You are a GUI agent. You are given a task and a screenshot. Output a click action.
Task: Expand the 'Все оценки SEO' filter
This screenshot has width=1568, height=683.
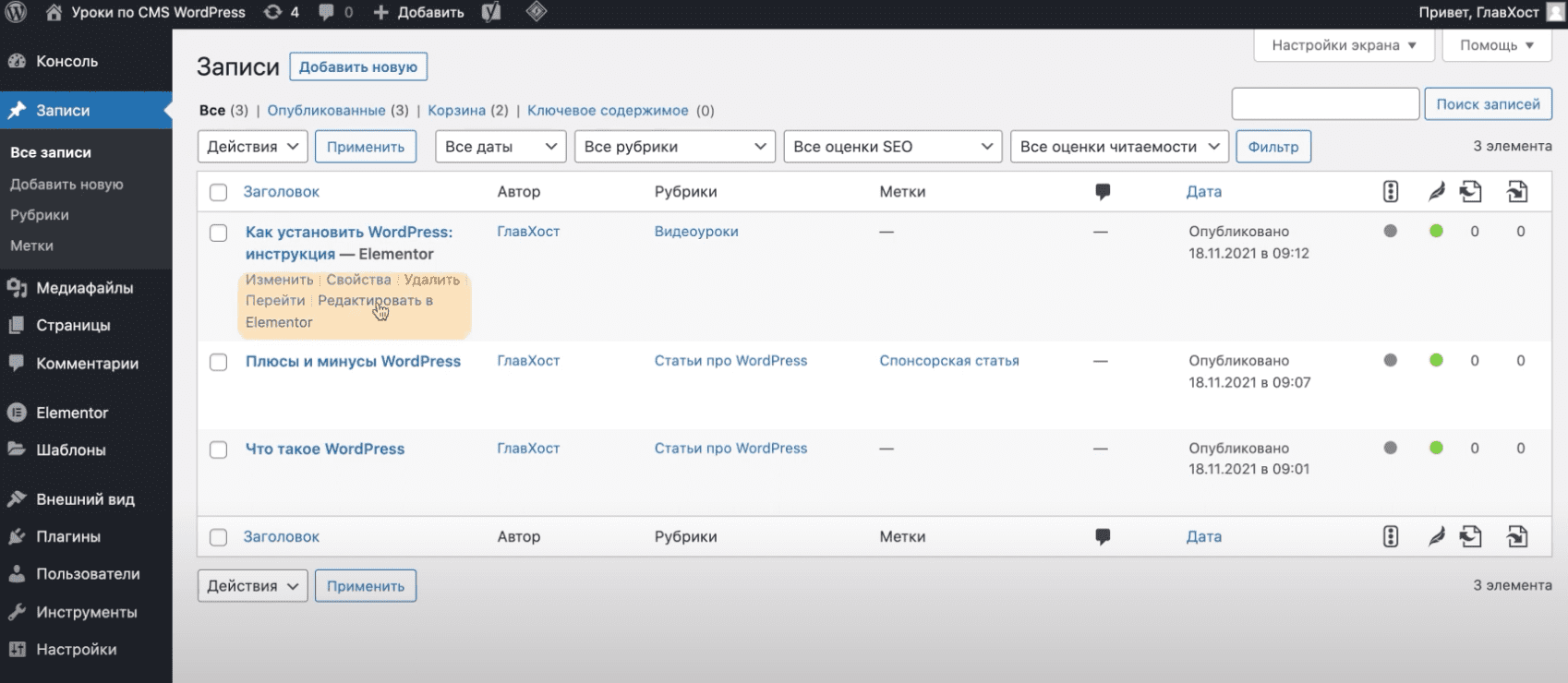(892, 147)
